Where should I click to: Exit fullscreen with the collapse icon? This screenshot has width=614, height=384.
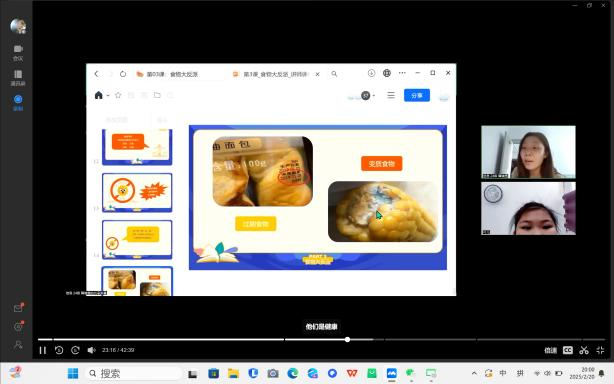[x=600, y=350]
